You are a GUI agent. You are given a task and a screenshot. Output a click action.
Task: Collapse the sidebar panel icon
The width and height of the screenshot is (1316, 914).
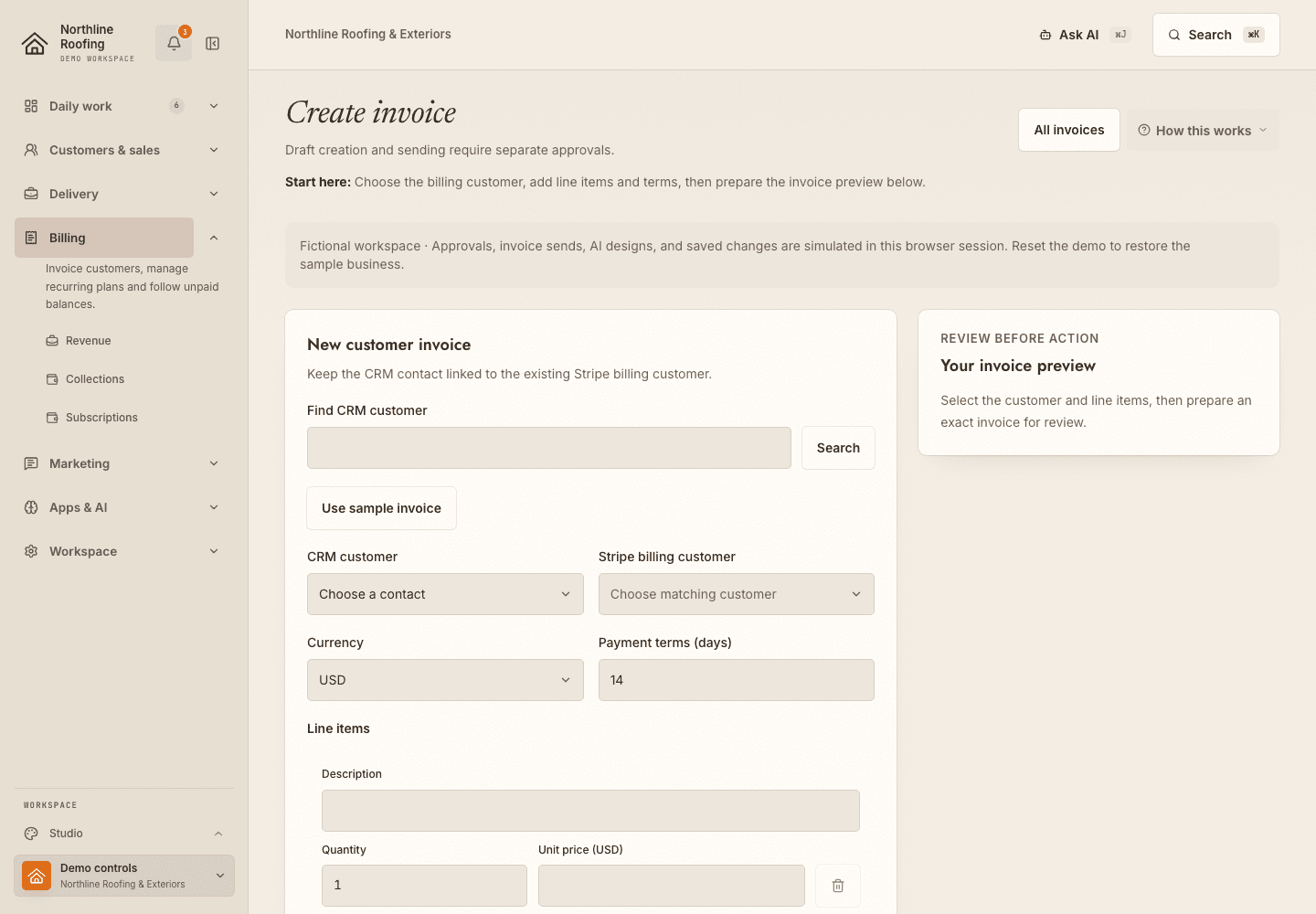point(213,43)
